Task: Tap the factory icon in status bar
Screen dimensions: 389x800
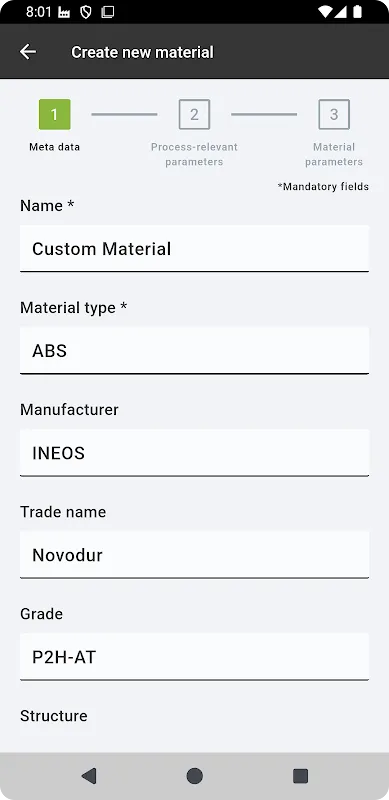Action: point(64,12)
